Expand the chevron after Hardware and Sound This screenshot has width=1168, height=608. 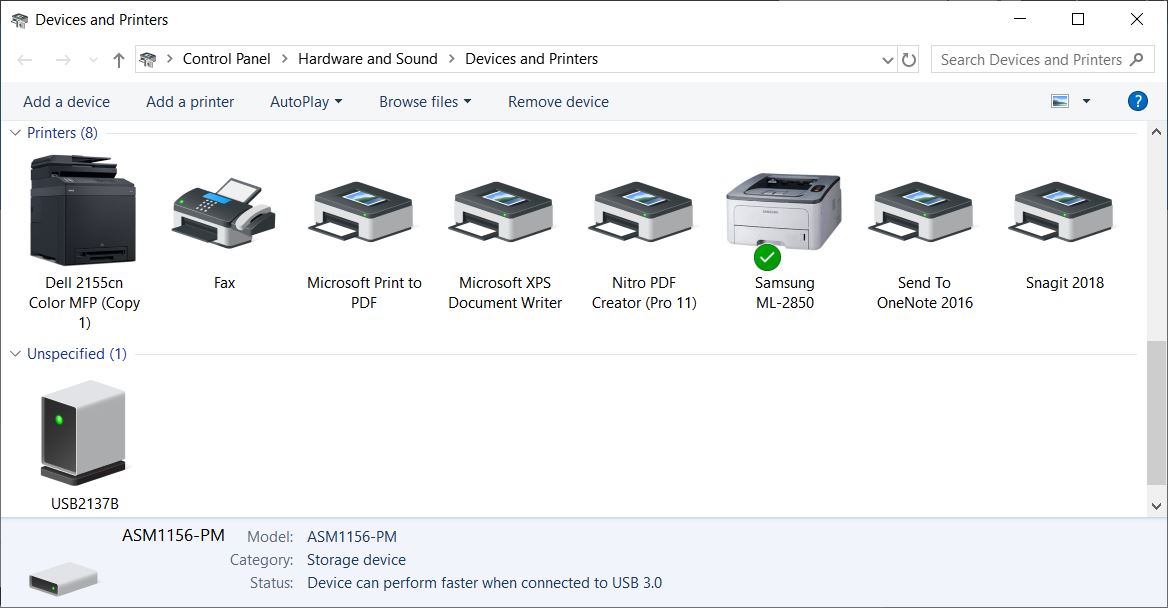coord(451,59)
